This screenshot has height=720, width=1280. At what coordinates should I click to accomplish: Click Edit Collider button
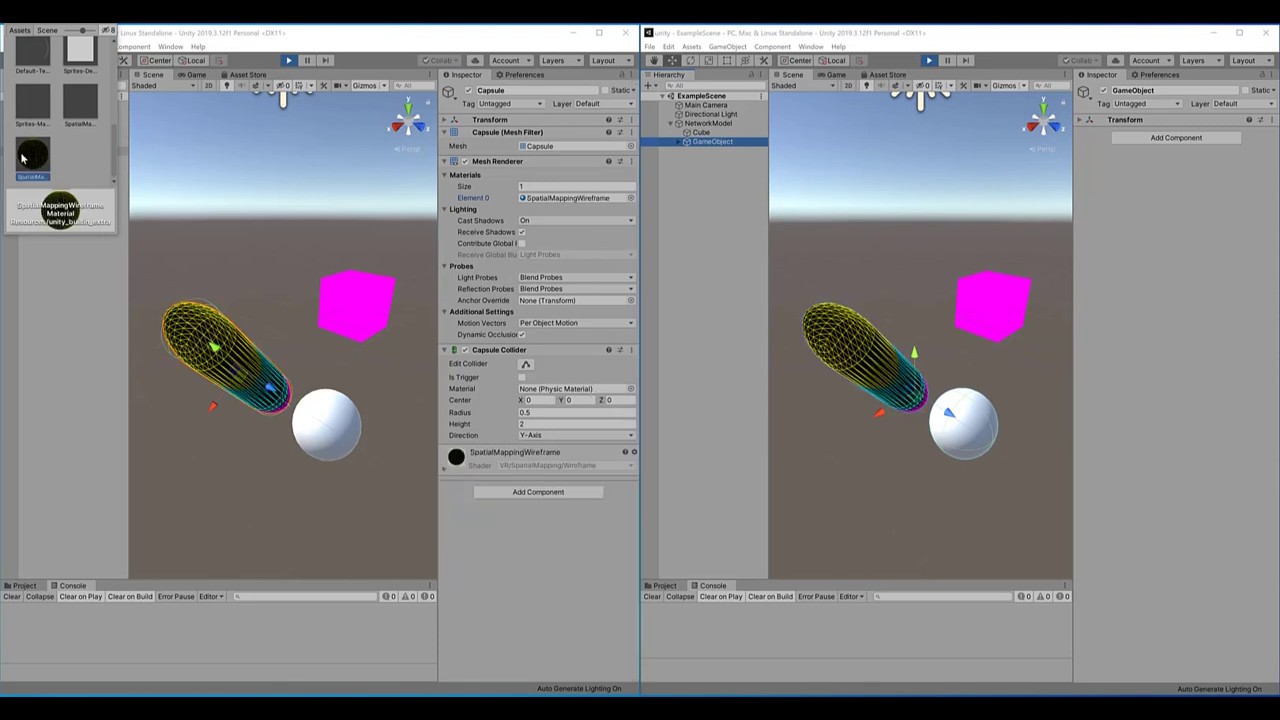pos(526,364)
